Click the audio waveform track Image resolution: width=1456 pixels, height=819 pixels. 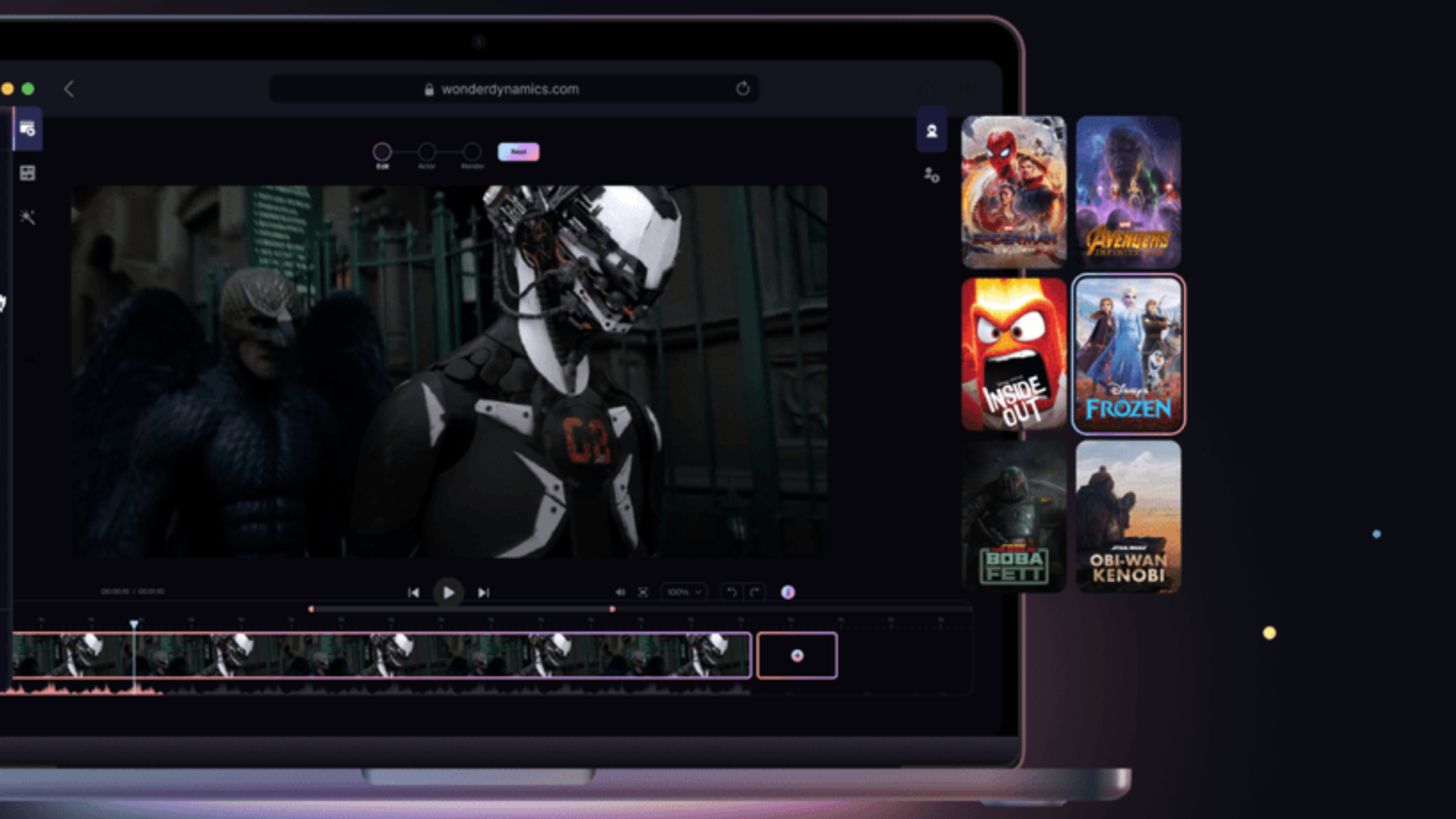pyautogui.click(x=379, y=688)
